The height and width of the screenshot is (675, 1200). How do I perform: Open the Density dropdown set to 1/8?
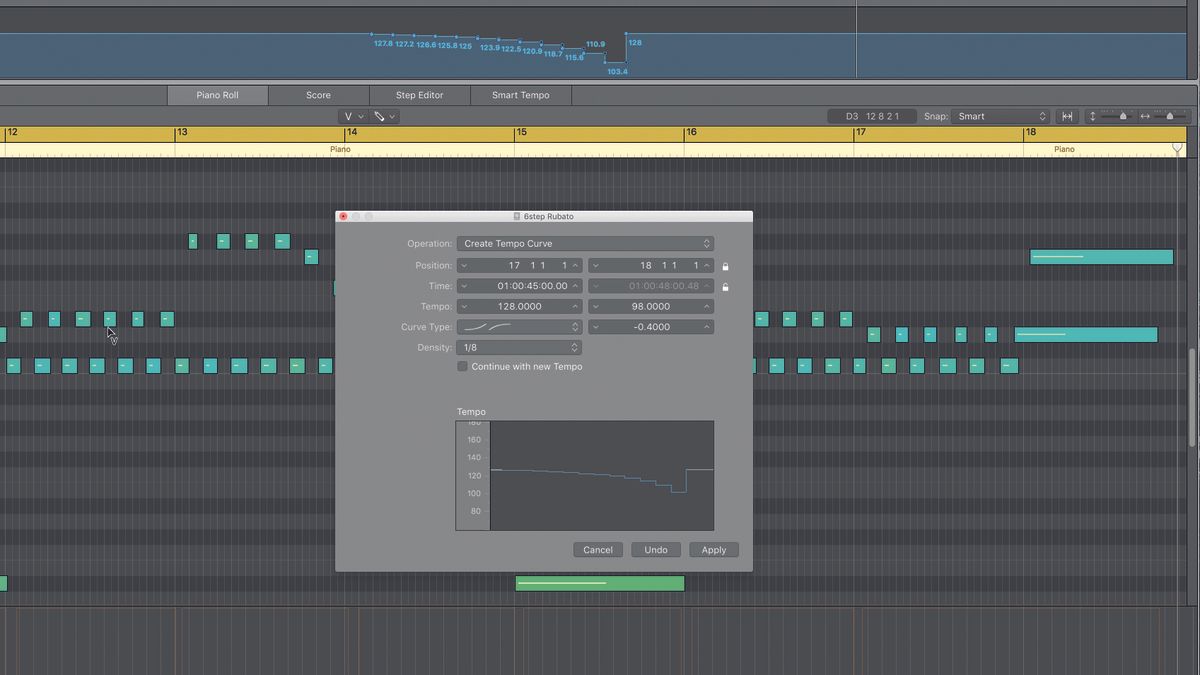tap(519, 347)
